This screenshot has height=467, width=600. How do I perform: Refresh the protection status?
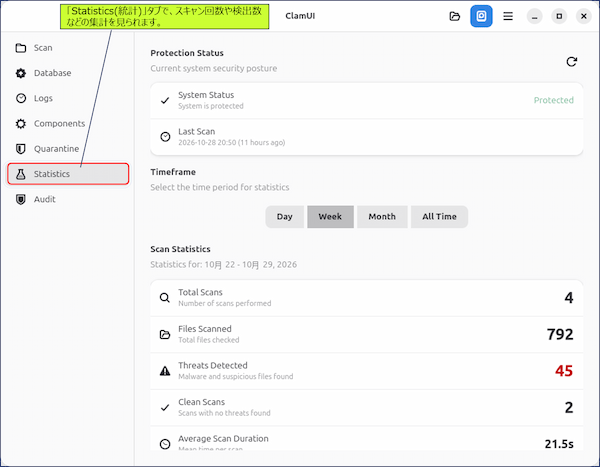pyautogui.click(x=572, y=62)
